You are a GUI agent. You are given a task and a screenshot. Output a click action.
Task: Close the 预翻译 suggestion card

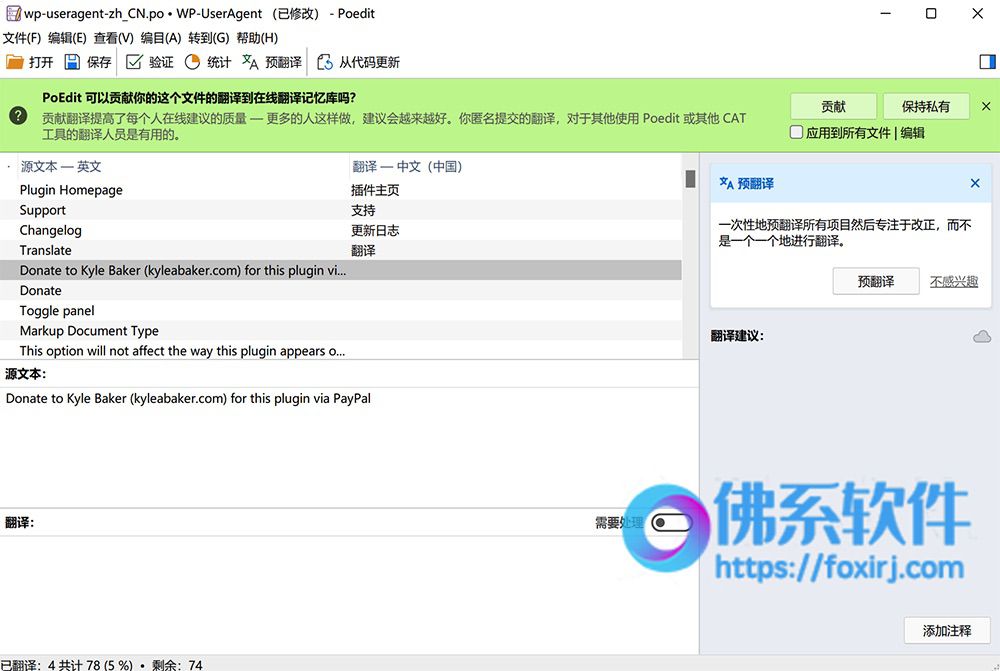[x=974, y=183]
